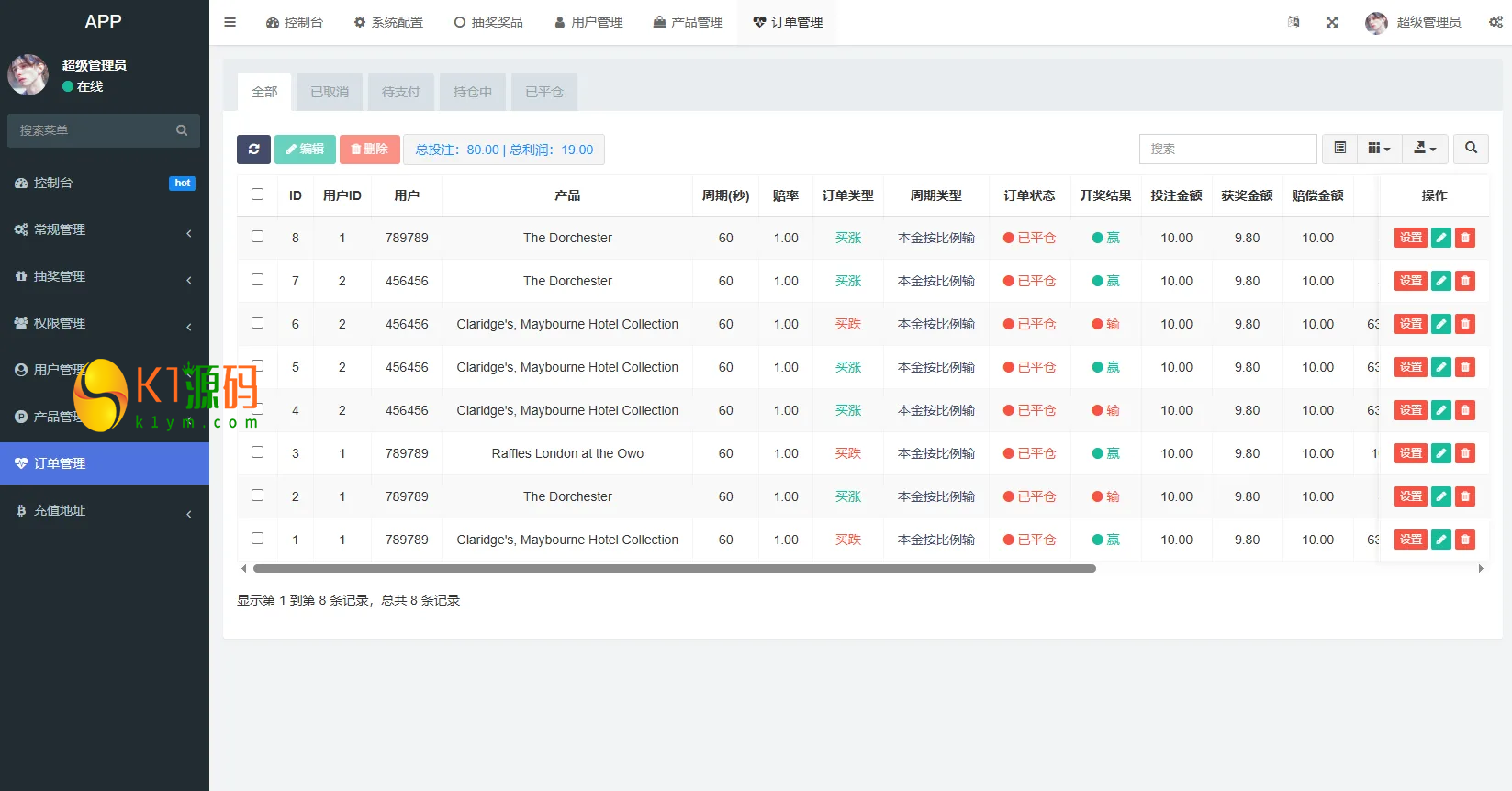Viewport: 1512px width, 791px height.
Task: Click green edit pencil for order ID 6
Action: point(1441,324)
